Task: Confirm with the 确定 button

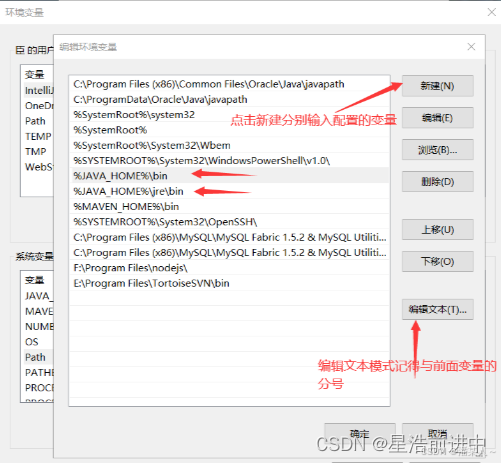Action: 360,433
